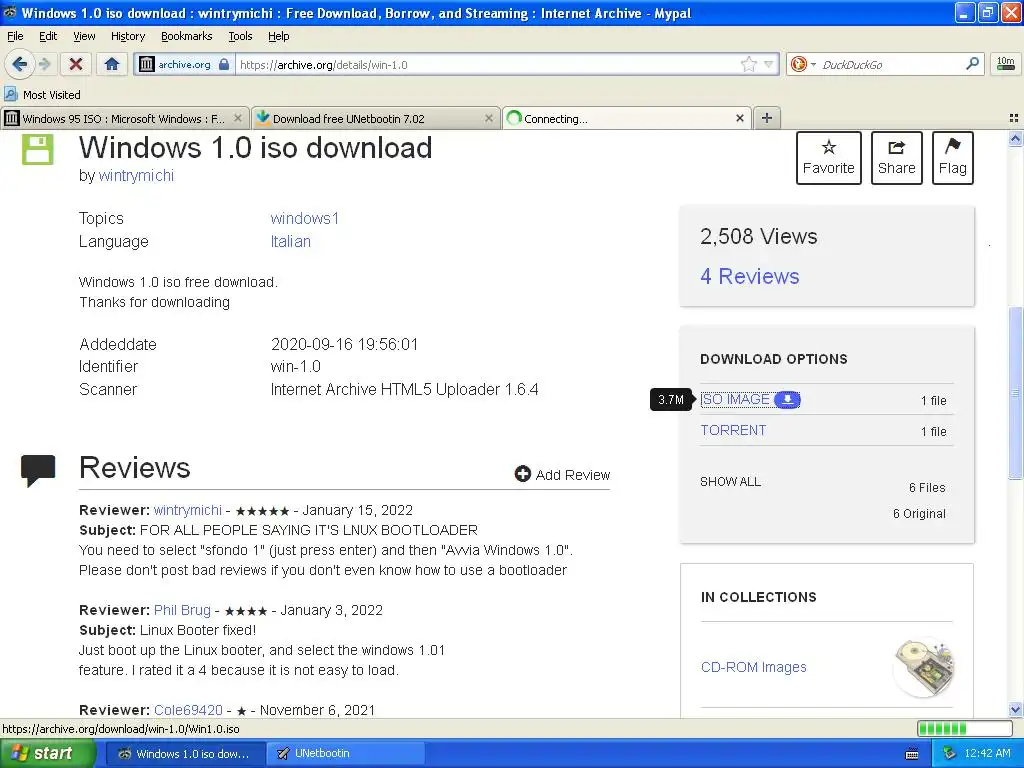The width and height of the screenshot is (1024, 768).
Task: Click the windows1 topic link
Action: [304, 218]
